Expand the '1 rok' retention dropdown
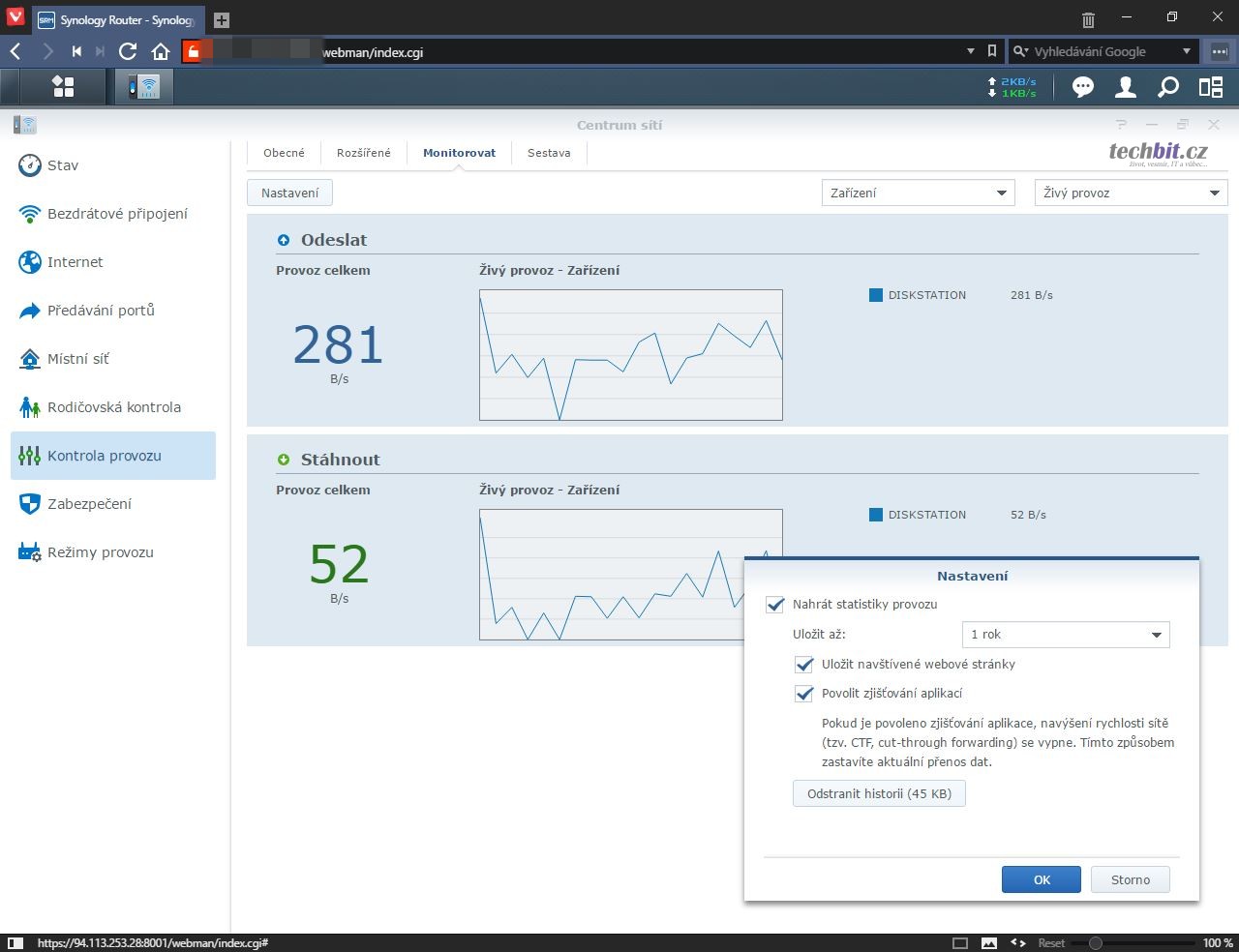This screenshot has width=1239, height=952. click(x=1066, y=635)
